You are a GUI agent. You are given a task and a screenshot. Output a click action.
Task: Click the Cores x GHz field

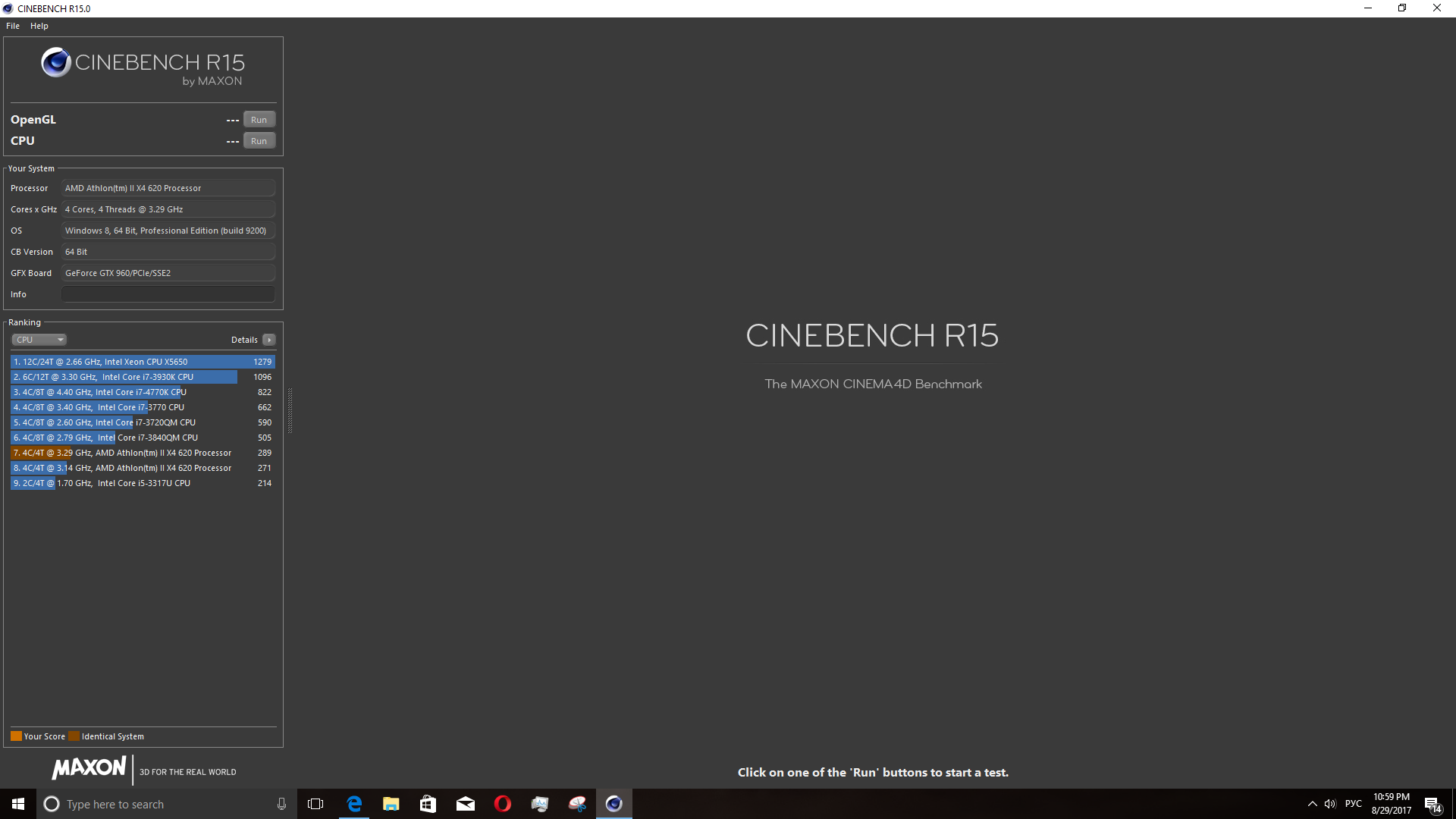pyautogui.click(x=168, y=209)
